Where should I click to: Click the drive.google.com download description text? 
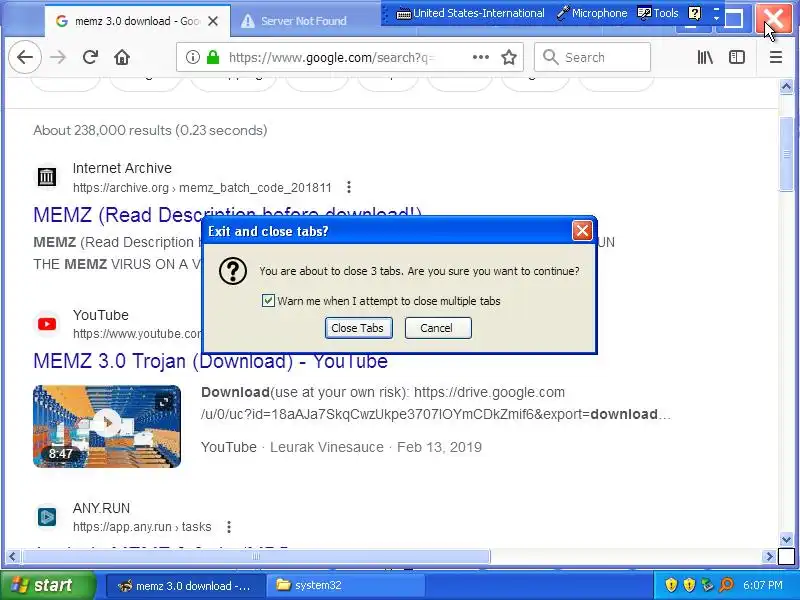point(435,403)
